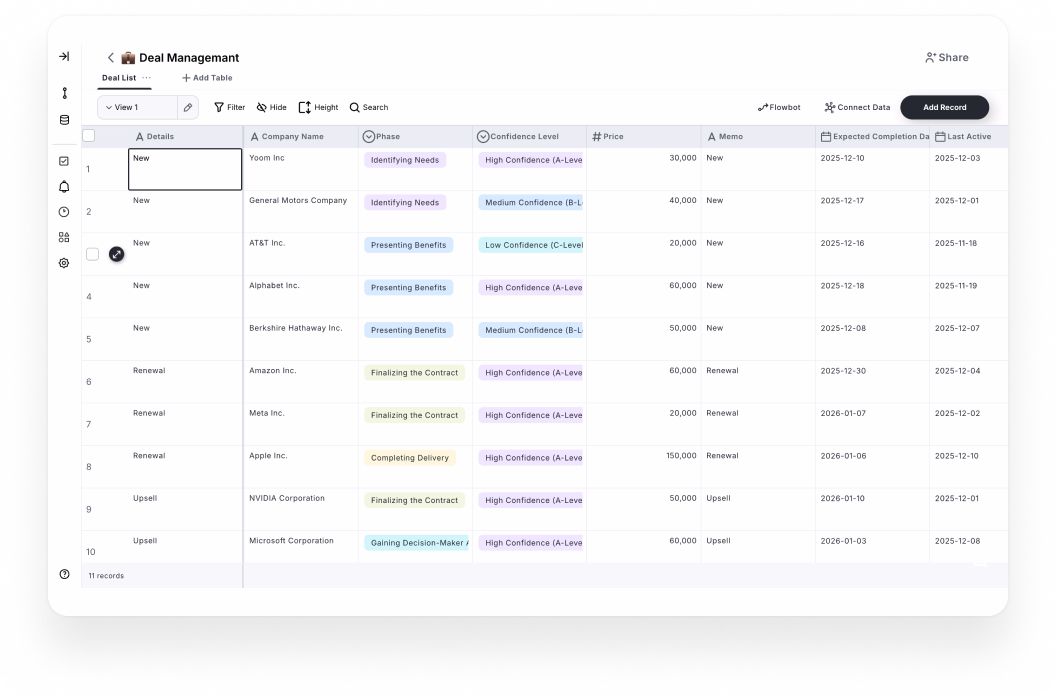Image resolution: width=1056 pixels, height=696 pixels.
Task: Toggle the select-all checkbox in header
Action: click(x=89, y=136)
